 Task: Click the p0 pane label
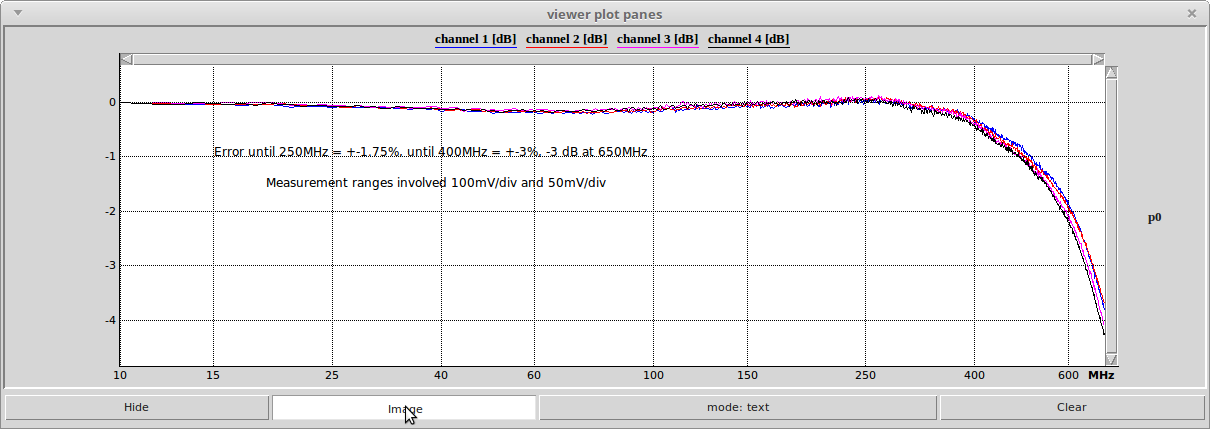point(1154,217)
